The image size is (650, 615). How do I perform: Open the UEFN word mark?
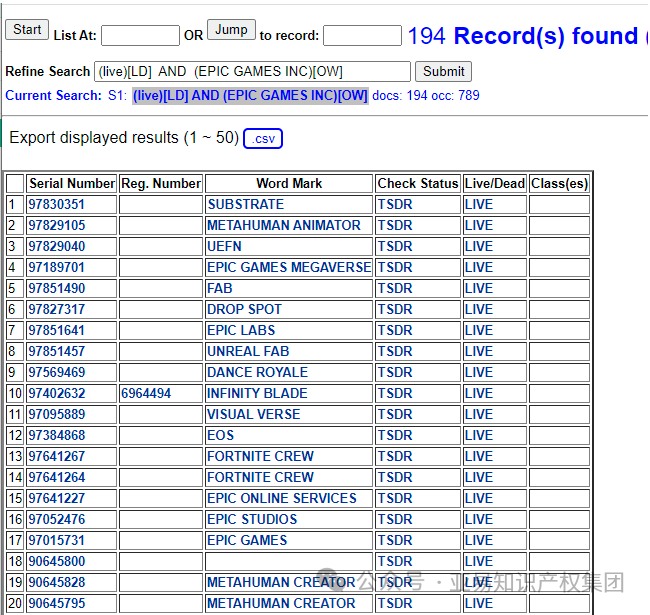(x=224, y=247)
